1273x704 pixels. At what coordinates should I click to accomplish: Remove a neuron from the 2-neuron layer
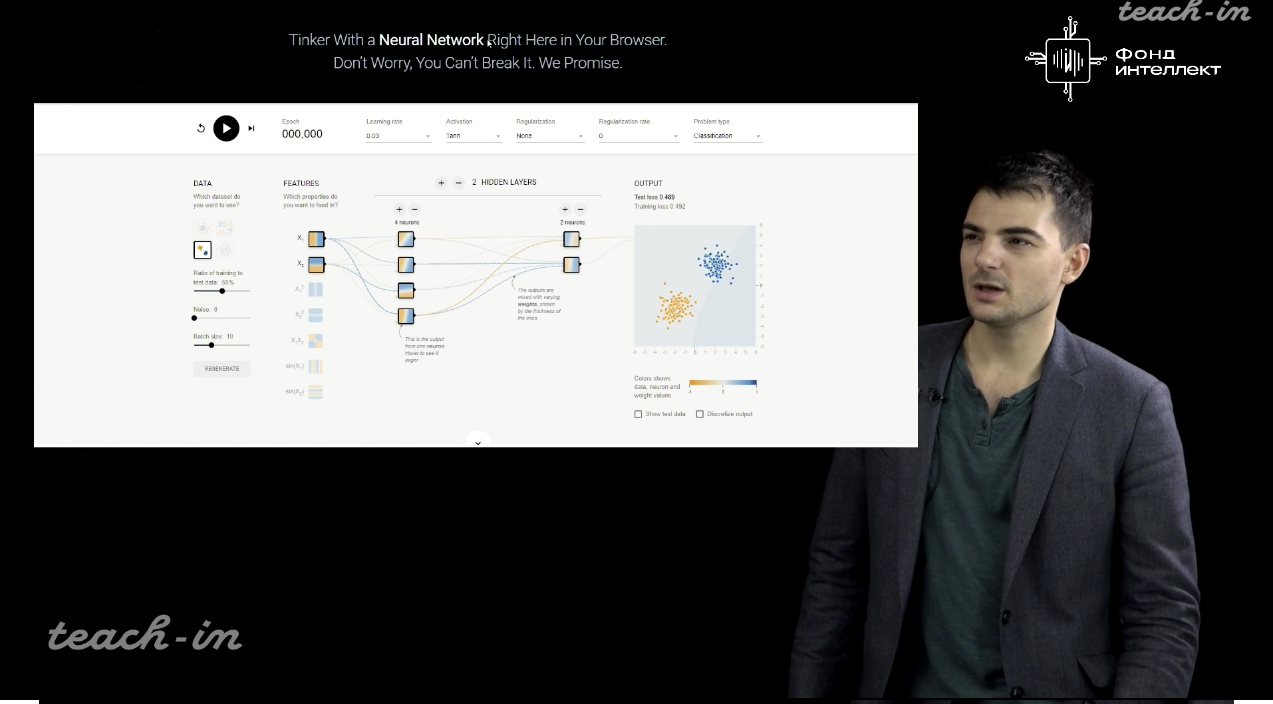(x=581, y=210)
